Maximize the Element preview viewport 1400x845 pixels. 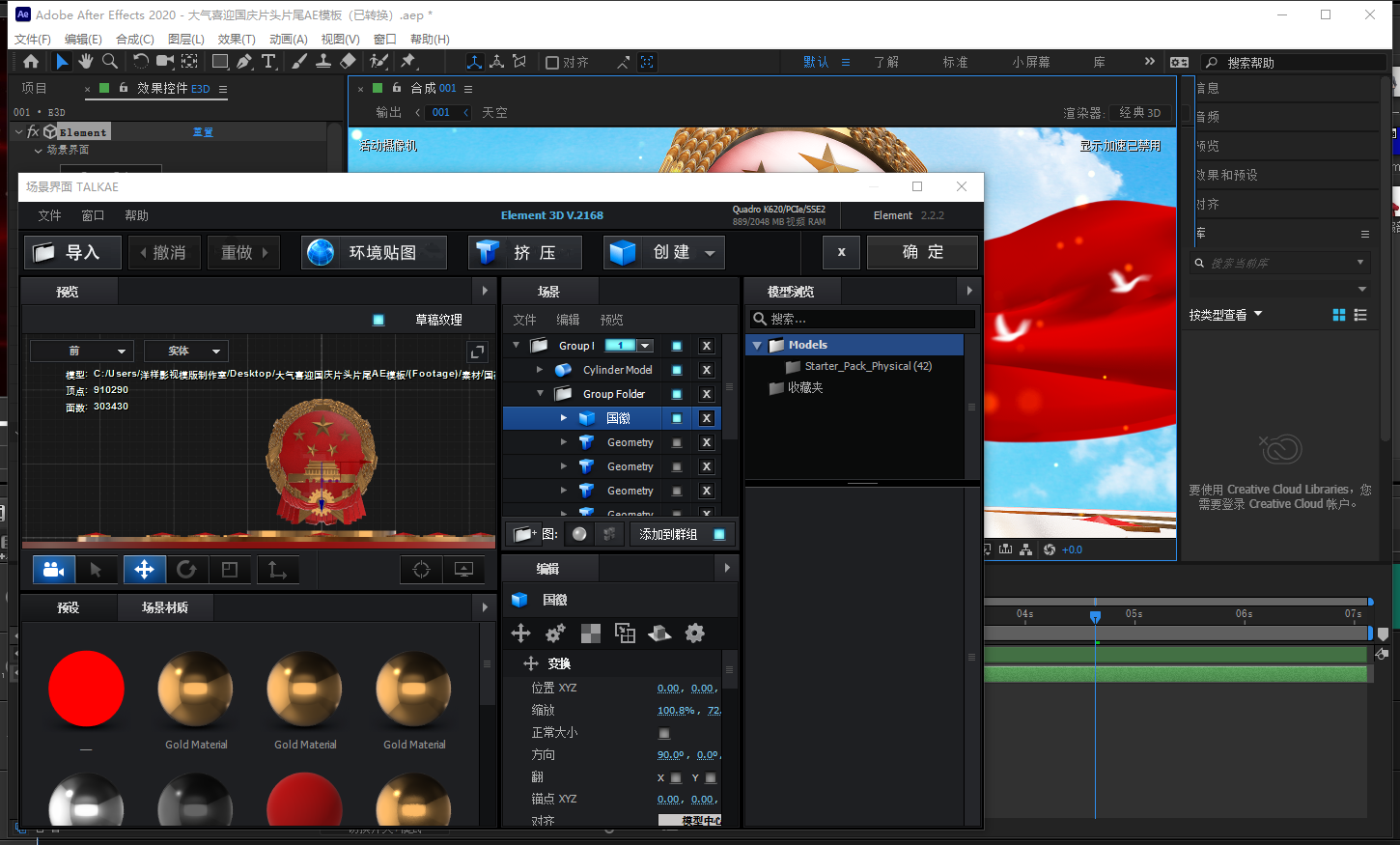(477, 352)
